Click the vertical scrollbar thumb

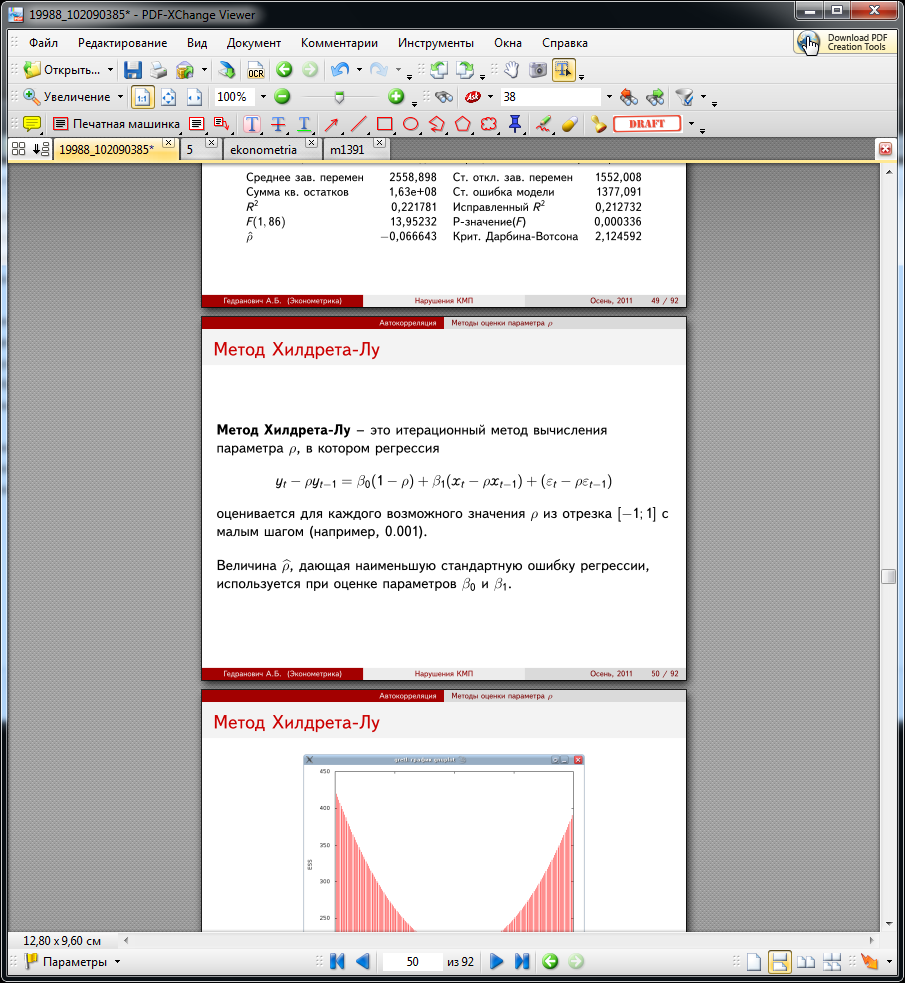pyautogui.click(x=888, y=576)
